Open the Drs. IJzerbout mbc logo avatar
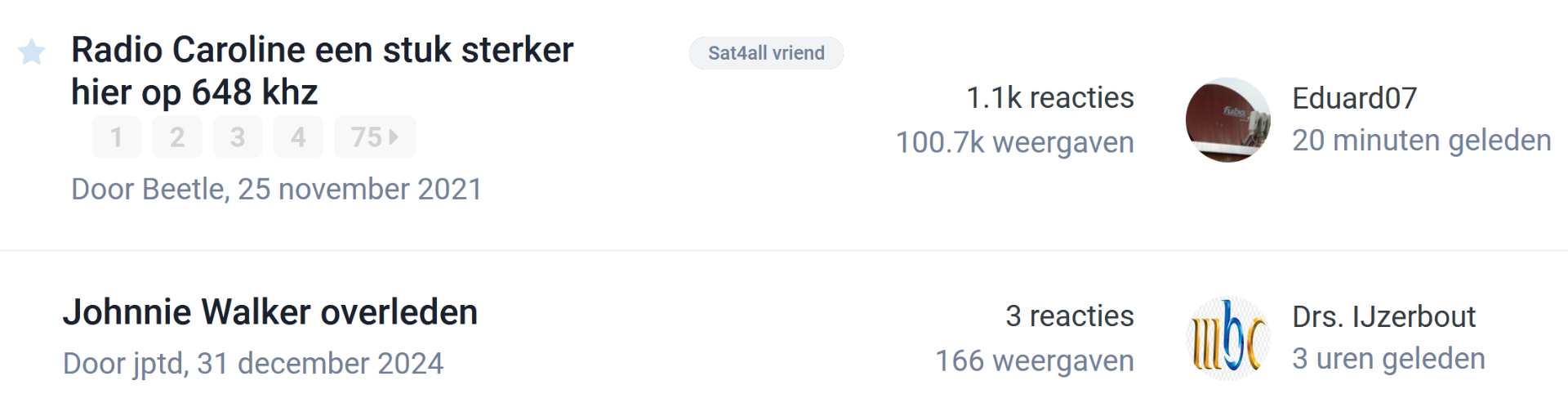 (1227, 338)
